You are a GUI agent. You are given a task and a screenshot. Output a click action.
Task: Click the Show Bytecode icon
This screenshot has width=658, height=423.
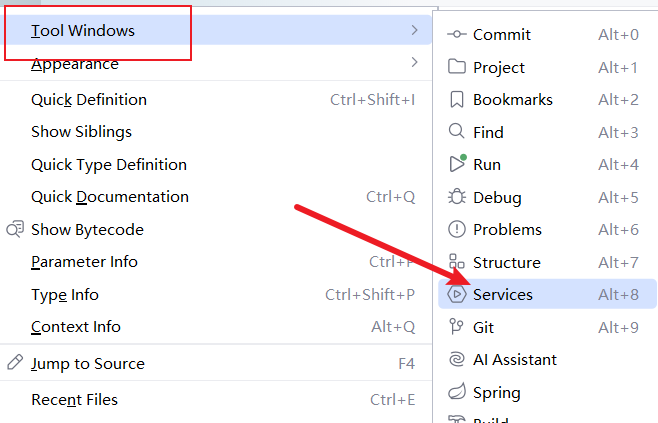tap(15, 229)
